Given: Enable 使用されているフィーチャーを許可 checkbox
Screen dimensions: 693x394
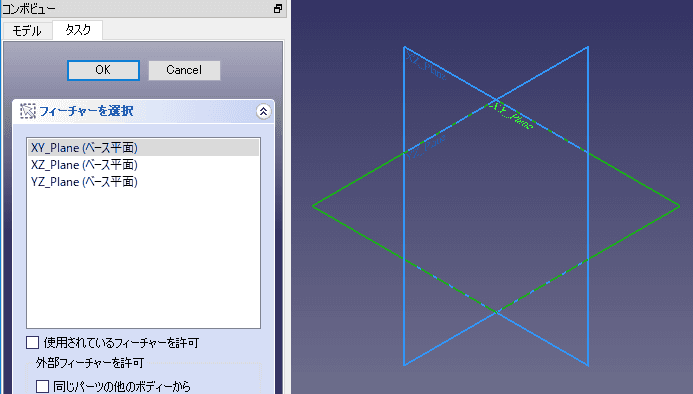Looking at the screenshot, I should coord(33,343).
